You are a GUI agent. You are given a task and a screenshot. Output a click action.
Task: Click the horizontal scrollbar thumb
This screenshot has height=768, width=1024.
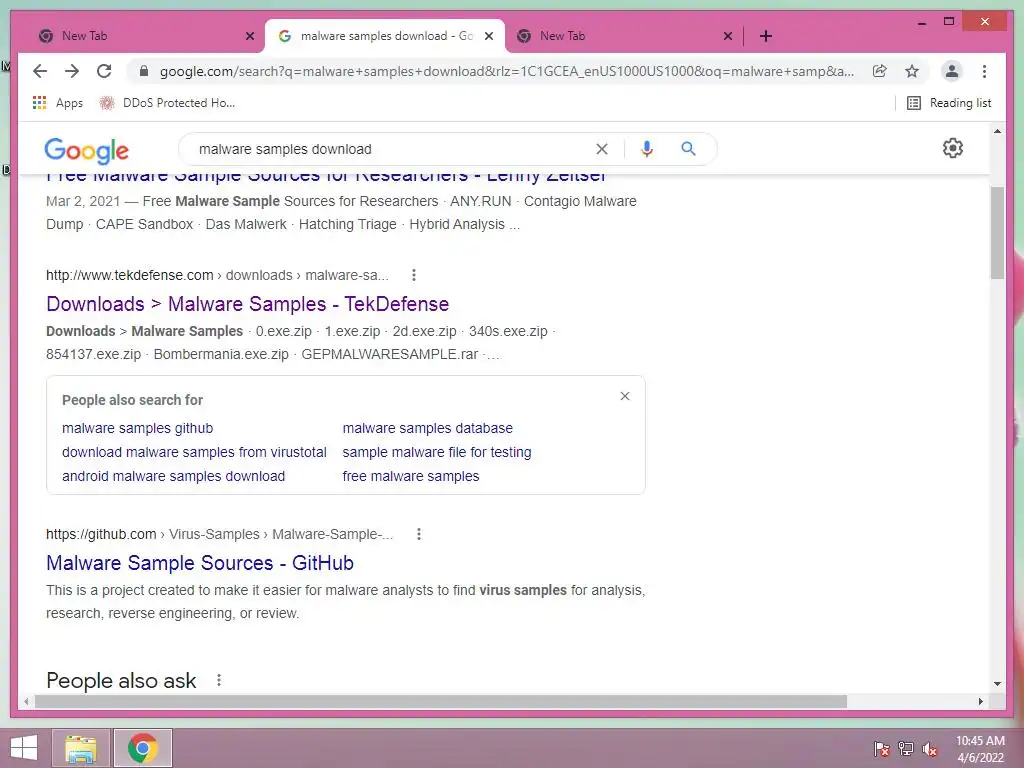(x=441, y=701)
